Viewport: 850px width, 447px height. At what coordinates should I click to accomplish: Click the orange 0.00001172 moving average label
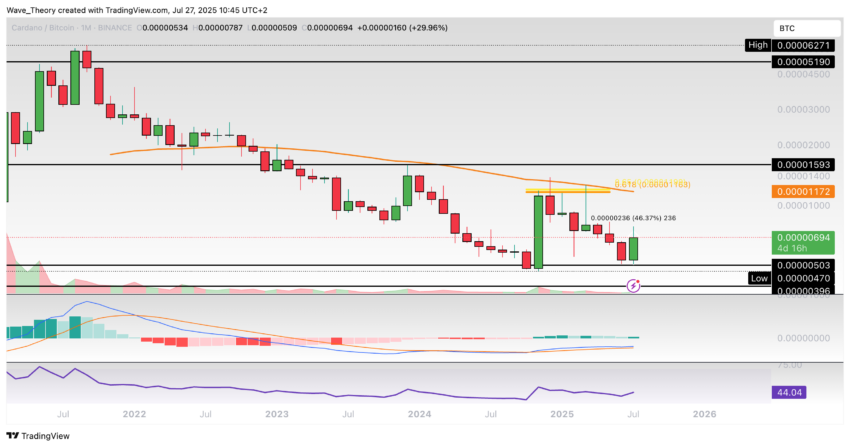803,191
